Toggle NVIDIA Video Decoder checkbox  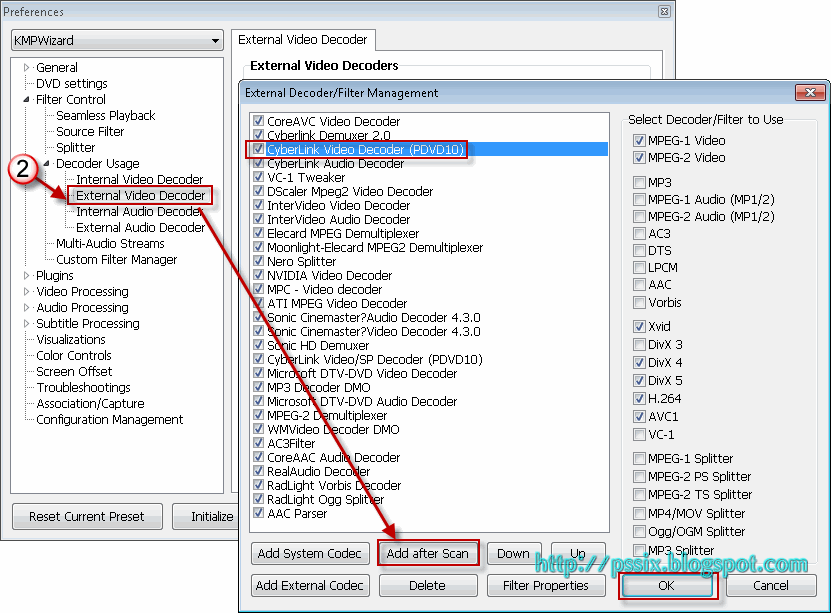pyautogui.click(x=258, y=274)
